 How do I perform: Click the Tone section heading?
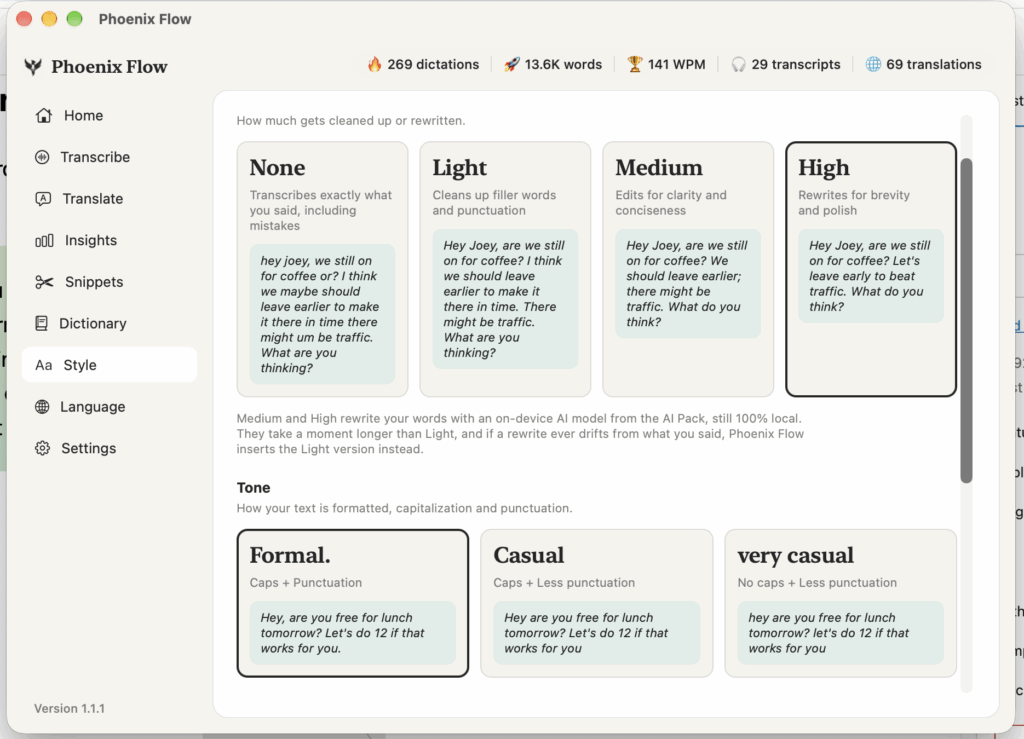pos(253,488)
